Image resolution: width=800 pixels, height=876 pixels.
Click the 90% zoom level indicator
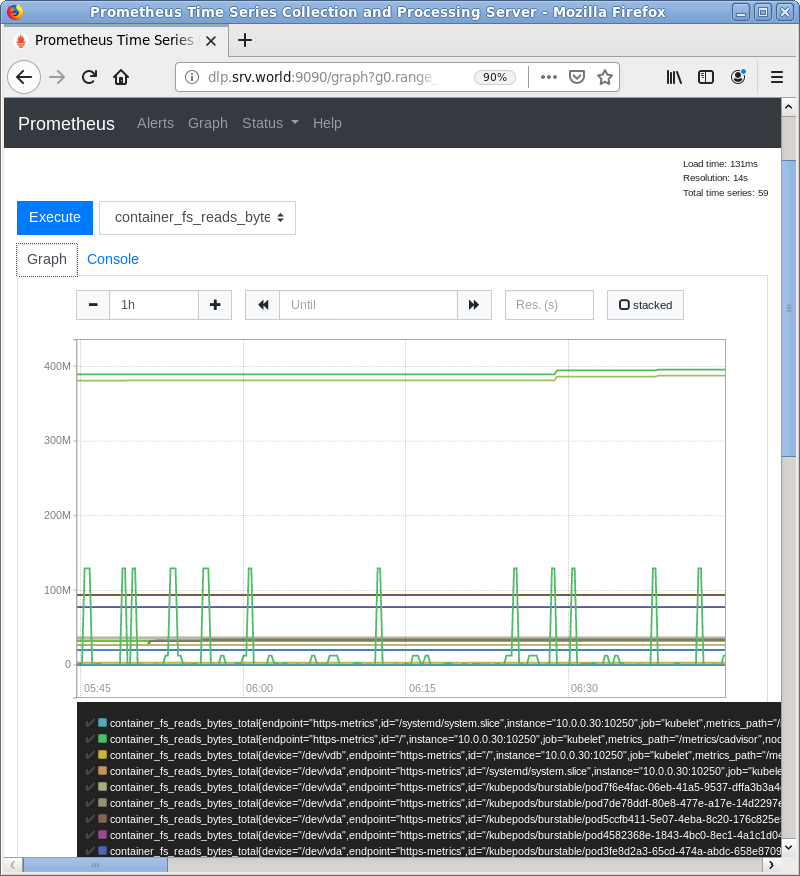pyautogui.click(x=494, y=77)
